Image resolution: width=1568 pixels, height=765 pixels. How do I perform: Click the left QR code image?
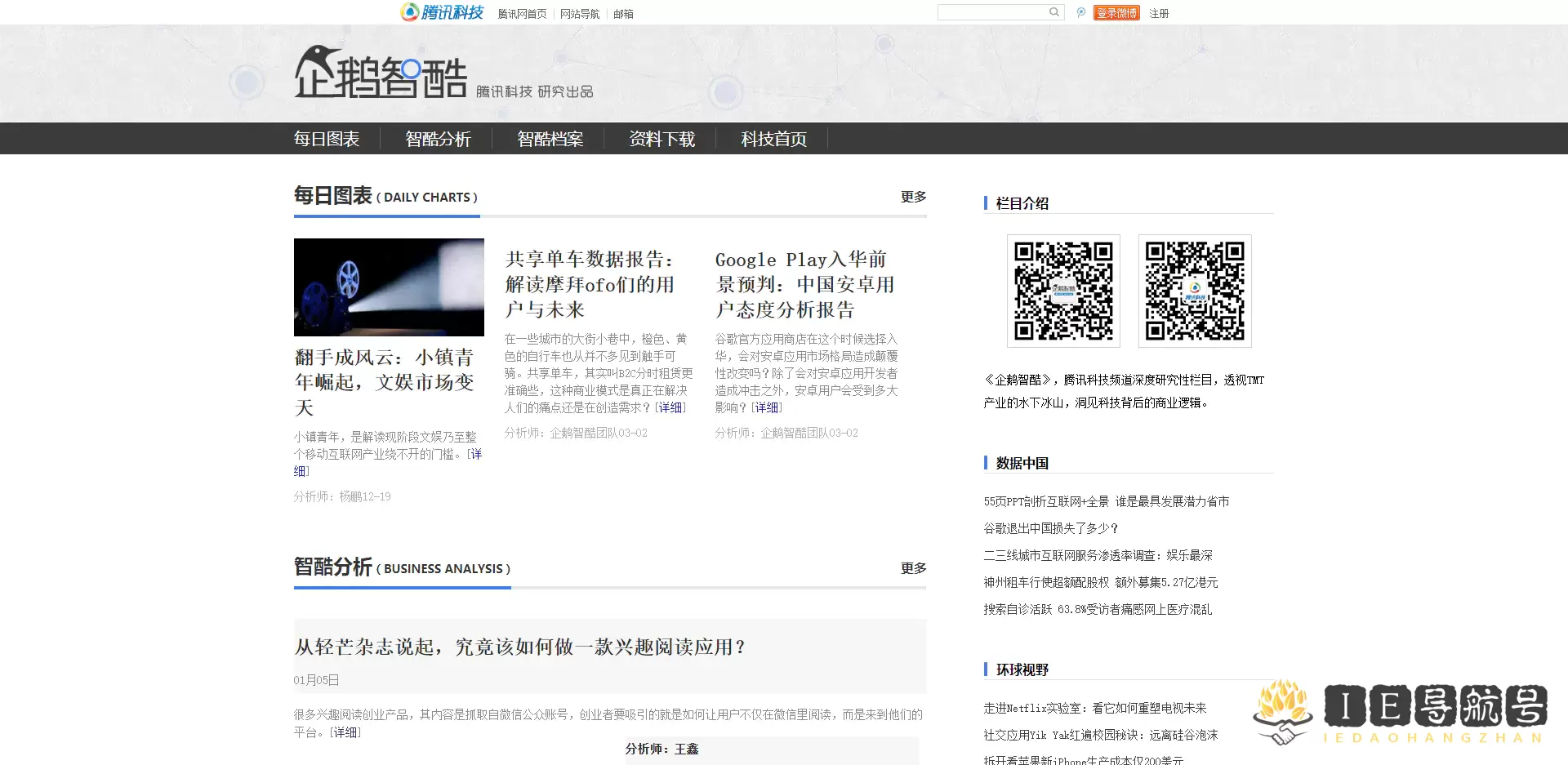(x=1062, y=291)
